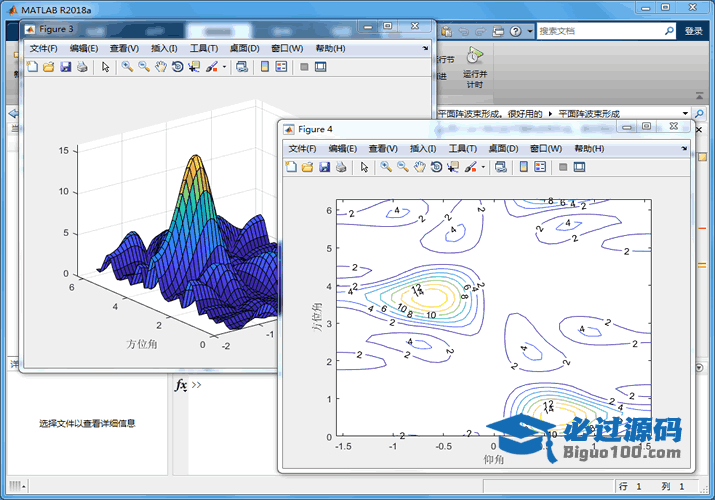Open 编辑(E) menu in Figure 3

(84, 48)
